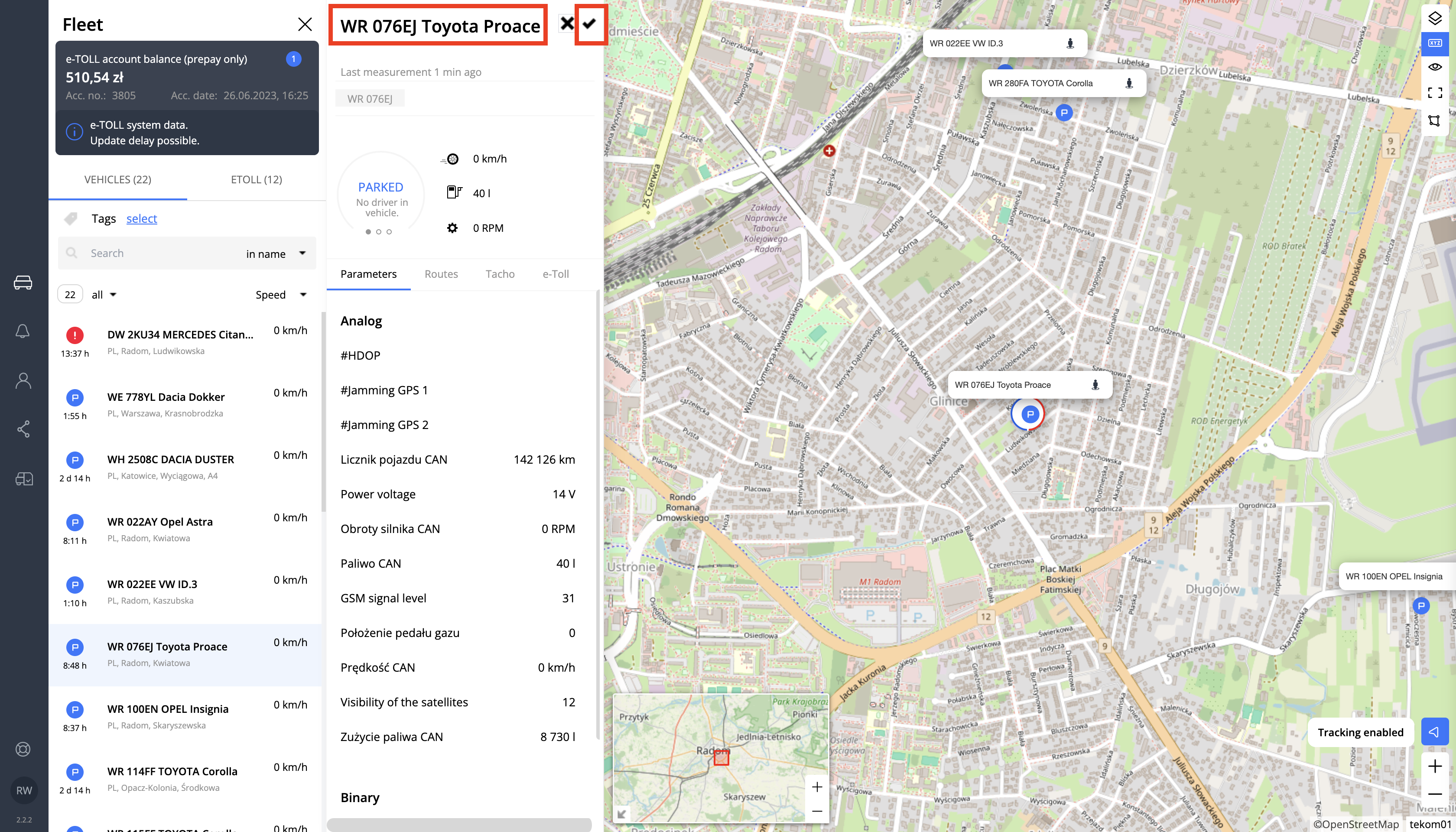
Task: Zoom in on main map
Action: pyautogui.click(x=1435, y=766)
